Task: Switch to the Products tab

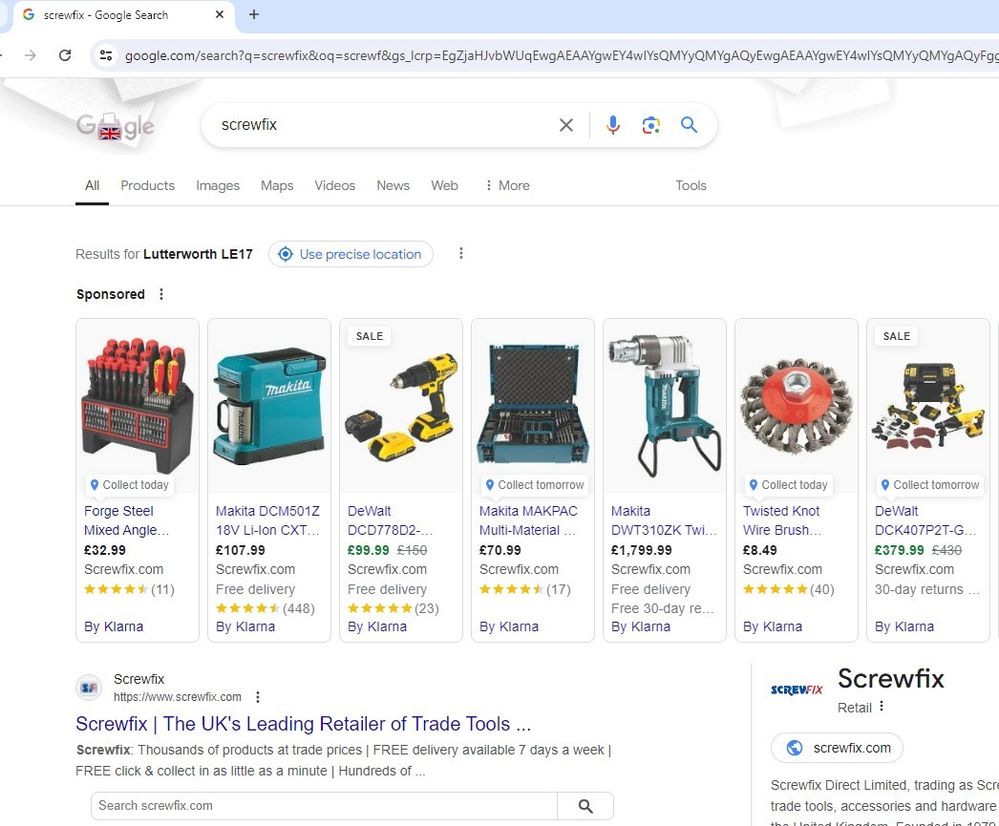Action: tap(147, 185)
